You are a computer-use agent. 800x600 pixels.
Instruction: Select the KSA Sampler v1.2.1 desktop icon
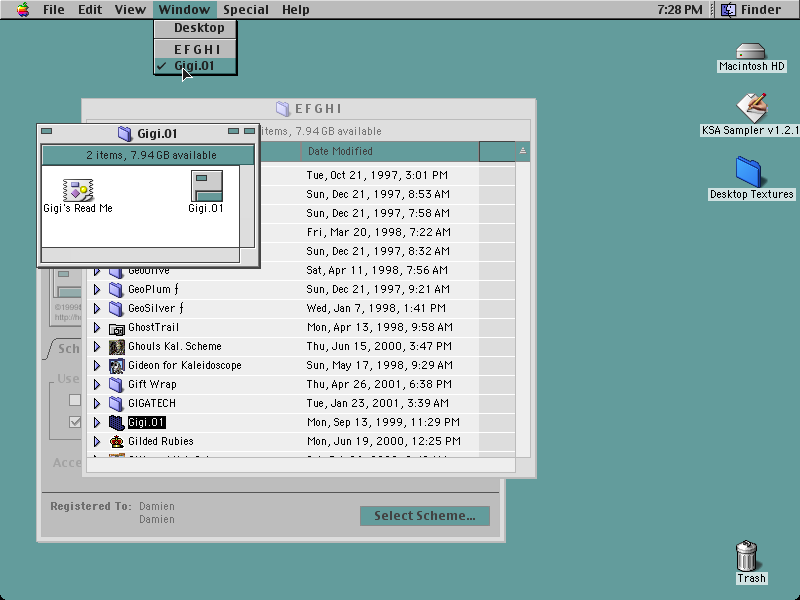[752, 107]
